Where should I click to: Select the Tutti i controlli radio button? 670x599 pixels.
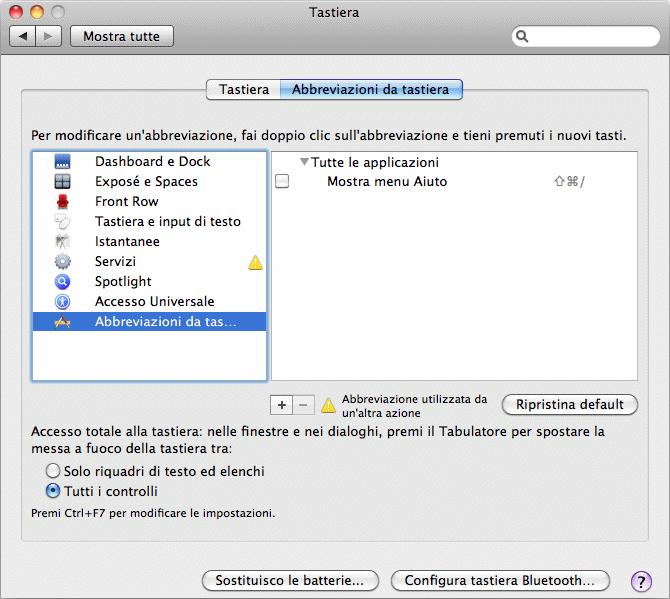53,491
